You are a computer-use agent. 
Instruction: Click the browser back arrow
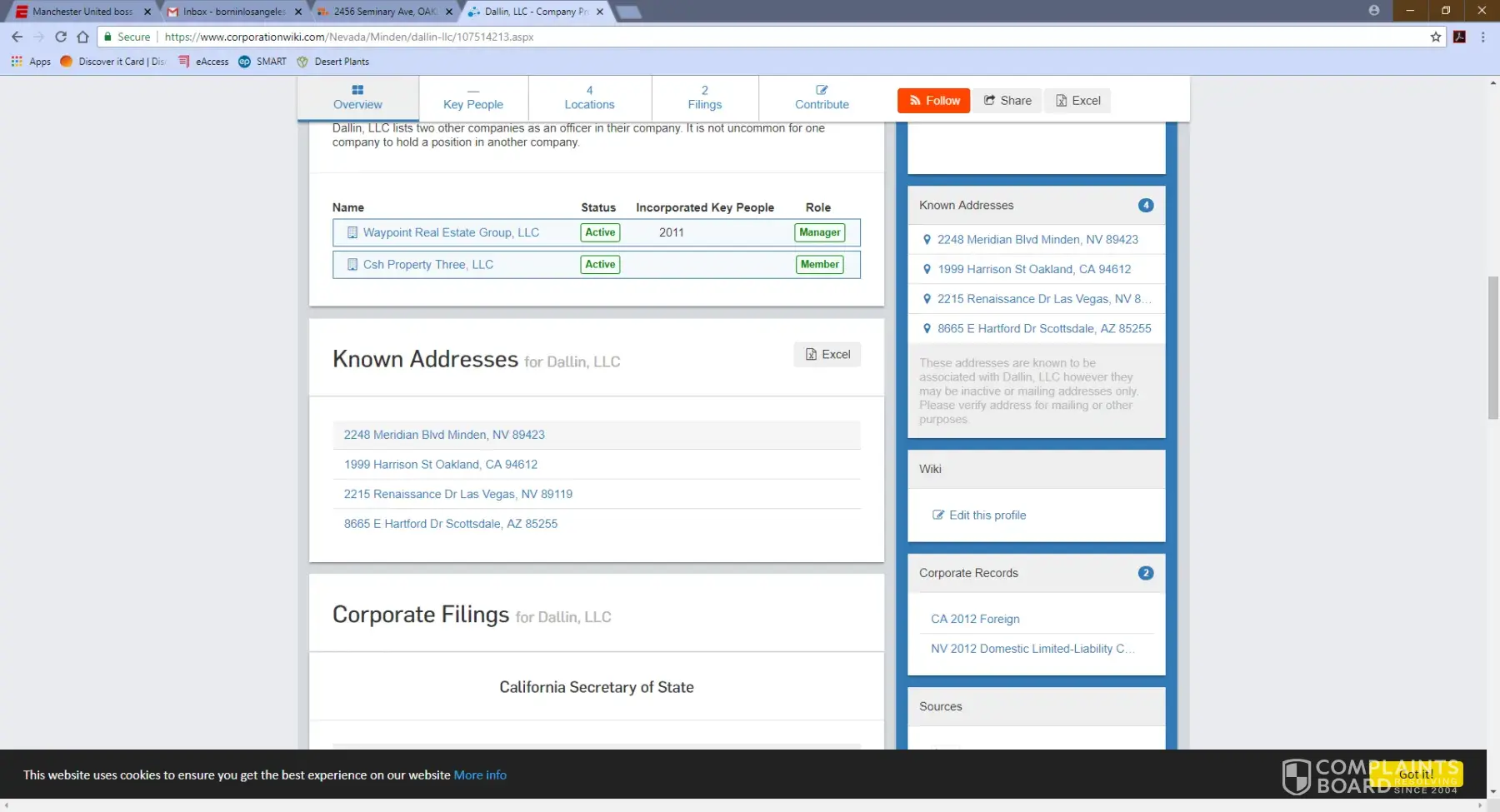click(17, 37)
